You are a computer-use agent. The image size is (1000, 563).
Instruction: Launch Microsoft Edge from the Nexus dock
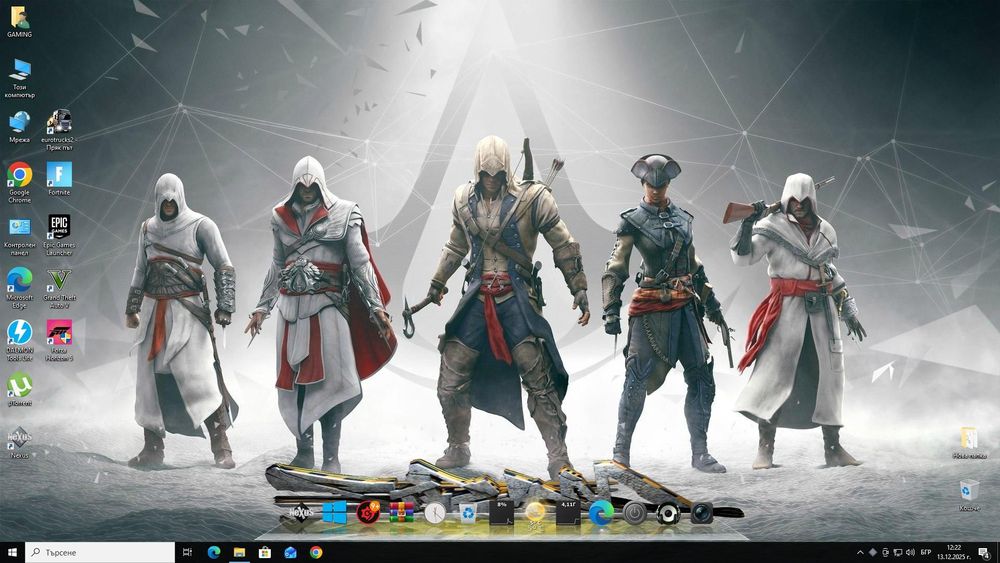click(601, 513)
